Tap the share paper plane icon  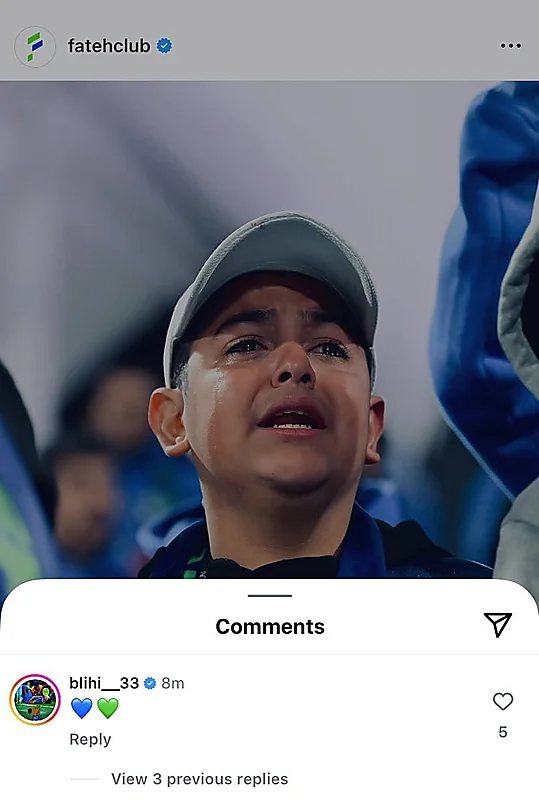(x=498, y=624)
